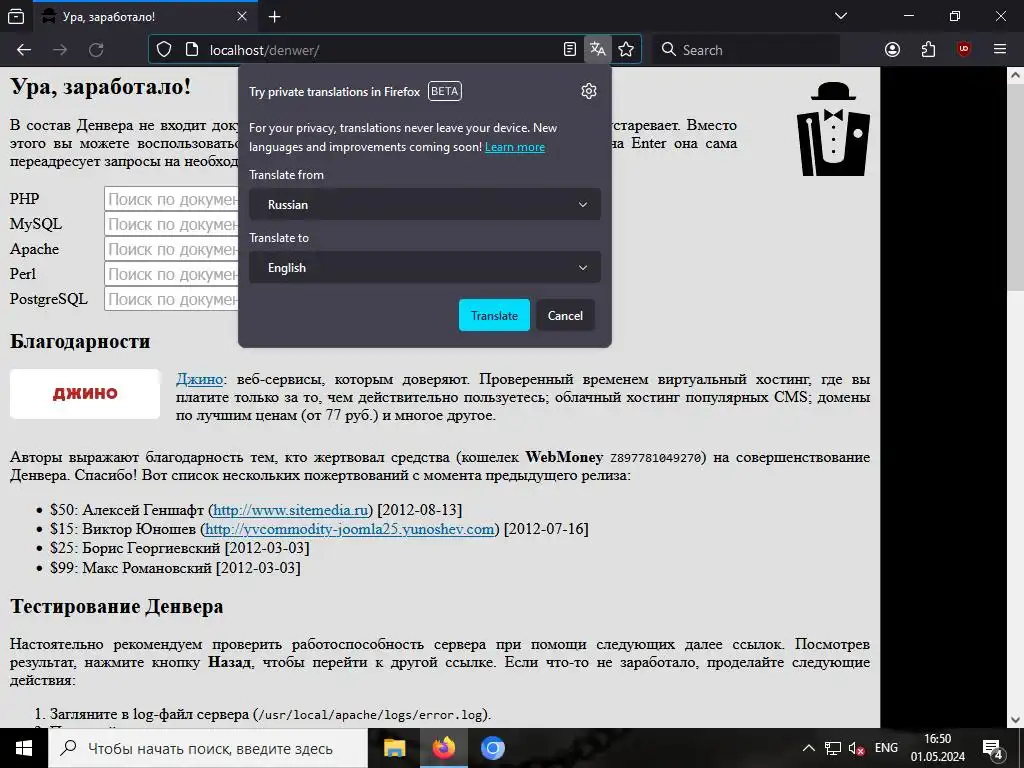Go back to previous page
Viewport: 1024px width, 768px height.
click(24, 50)
